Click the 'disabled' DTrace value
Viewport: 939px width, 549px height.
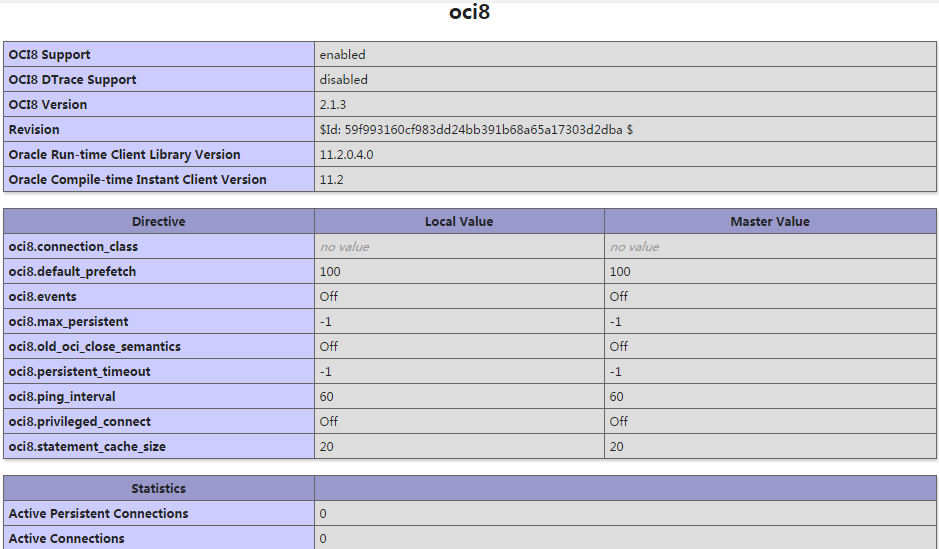344,80
